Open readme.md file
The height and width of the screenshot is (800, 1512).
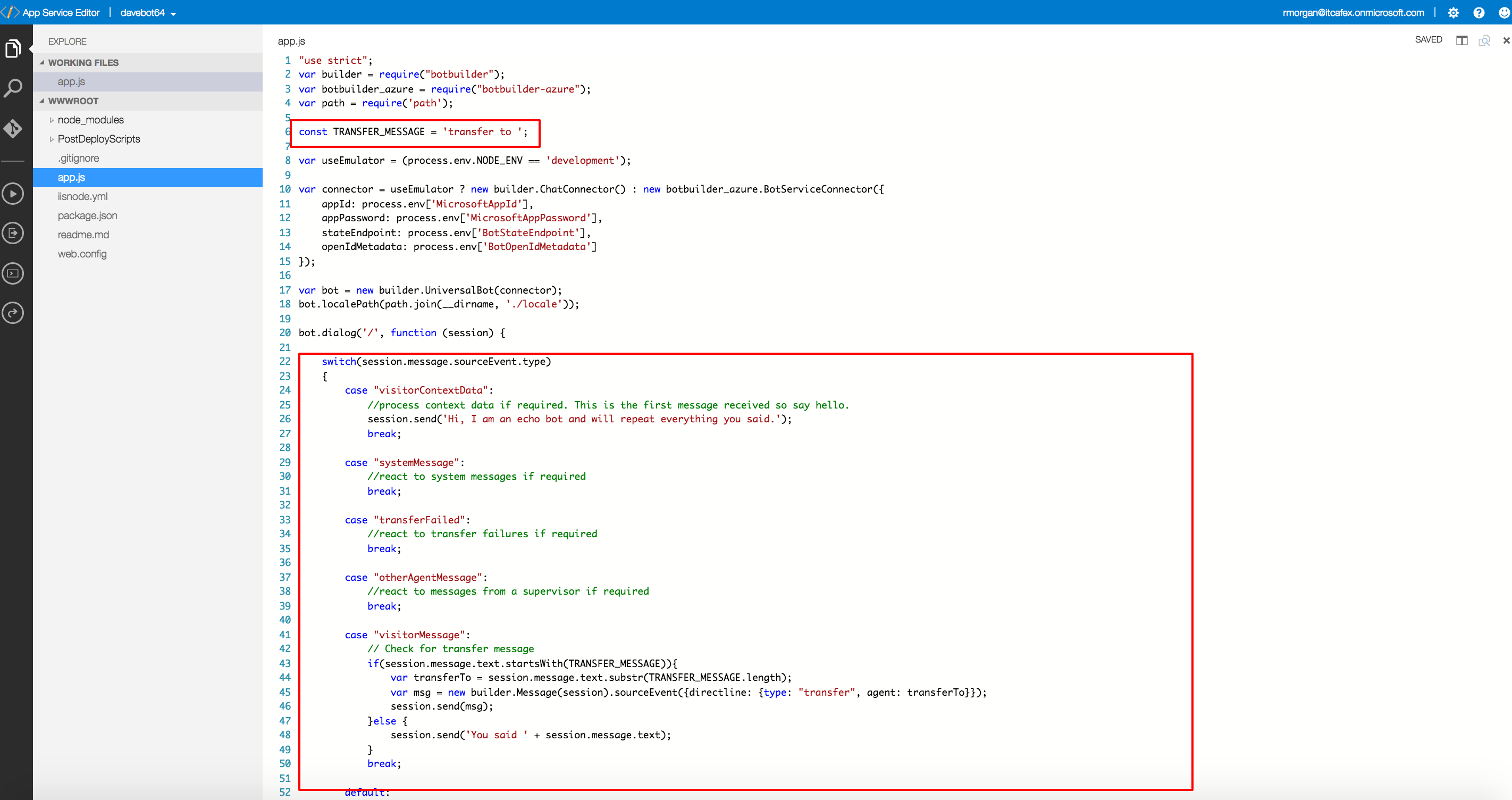point(148,235)
